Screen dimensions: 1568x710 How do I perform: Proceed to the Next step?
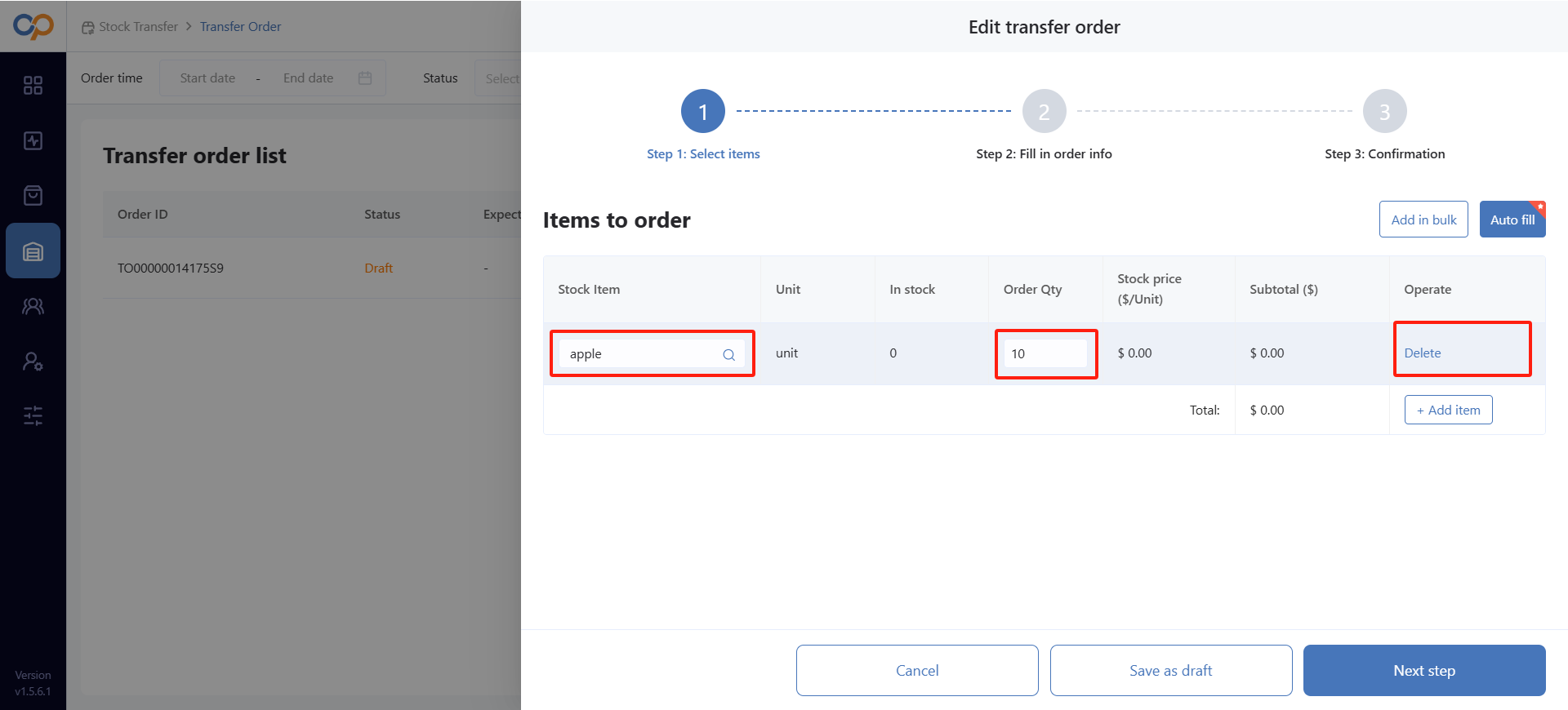tap(1424, 670)
